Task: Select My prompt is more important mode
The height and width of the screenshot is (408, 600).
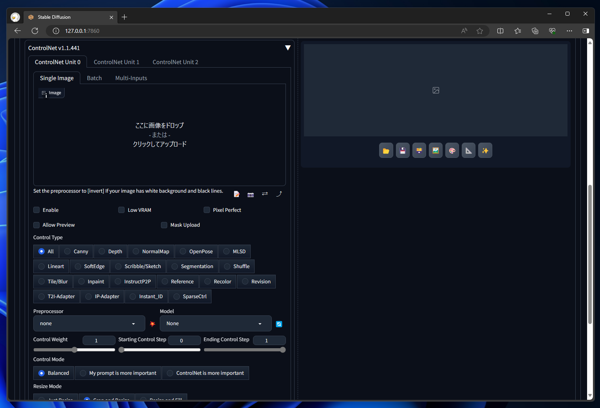Action: pos(118,373)
